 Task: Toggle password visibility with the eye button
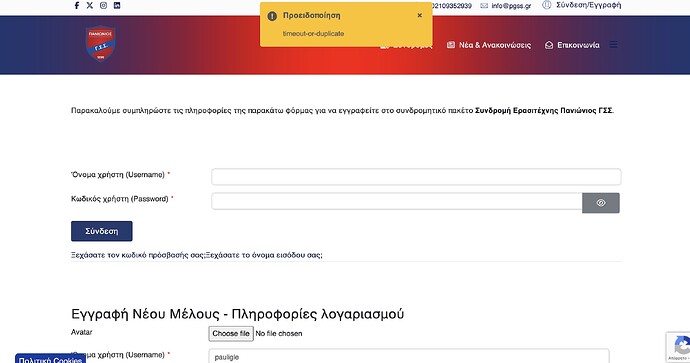click(601, 203)
